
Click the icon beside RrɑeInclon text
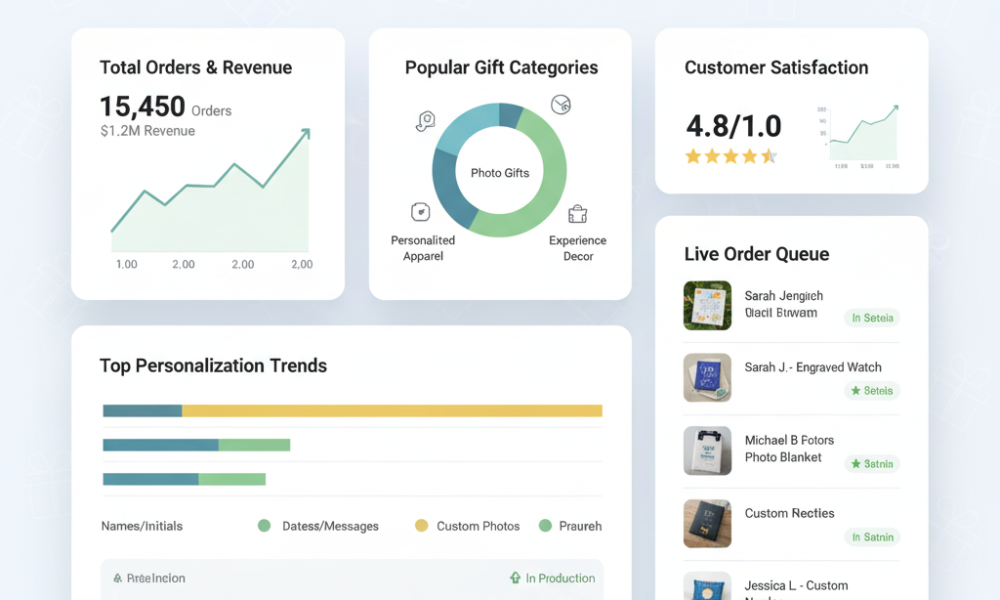pyautogui.click(x=117, y=578)
